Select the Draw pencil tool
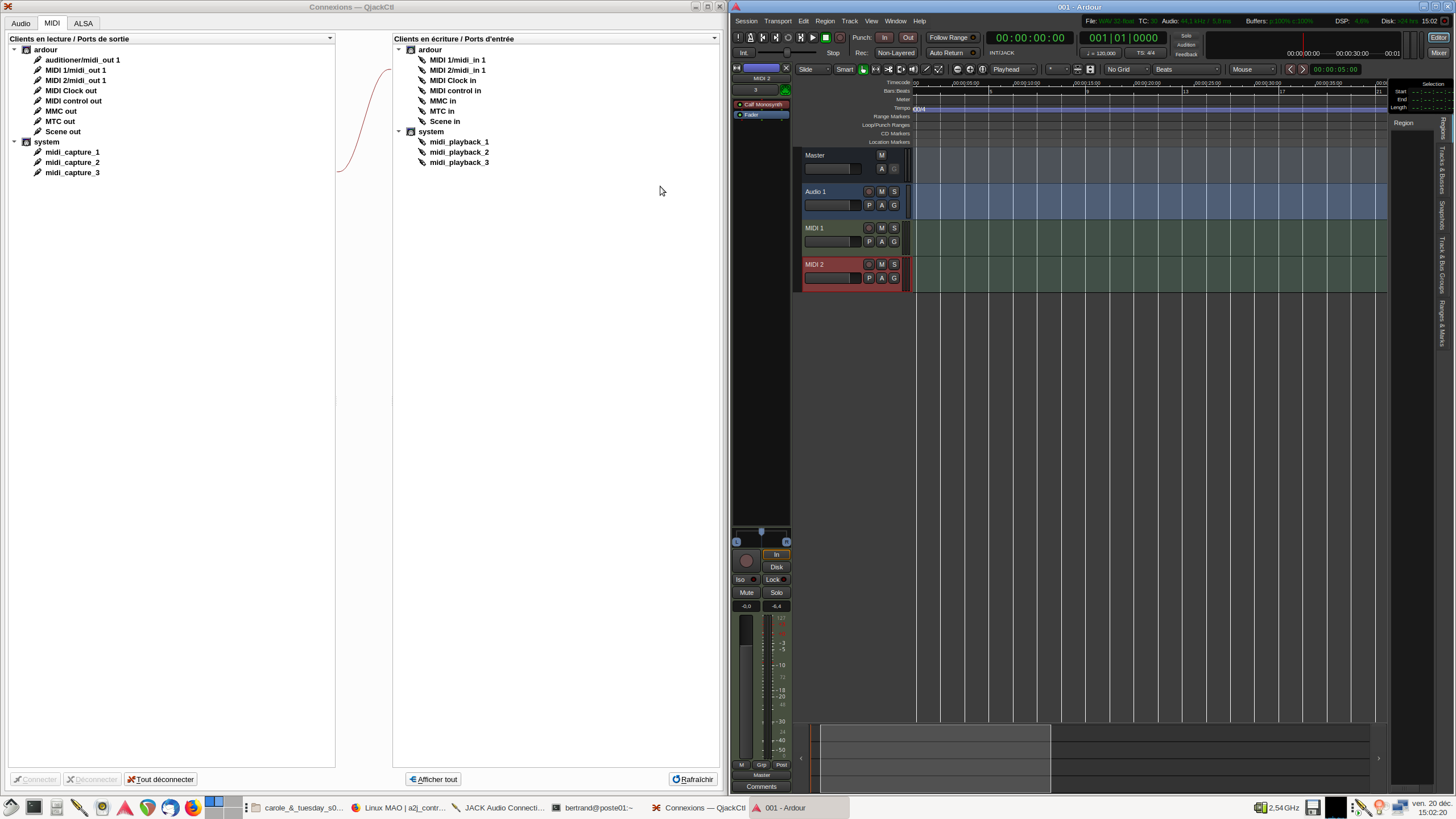 [926, 69]
